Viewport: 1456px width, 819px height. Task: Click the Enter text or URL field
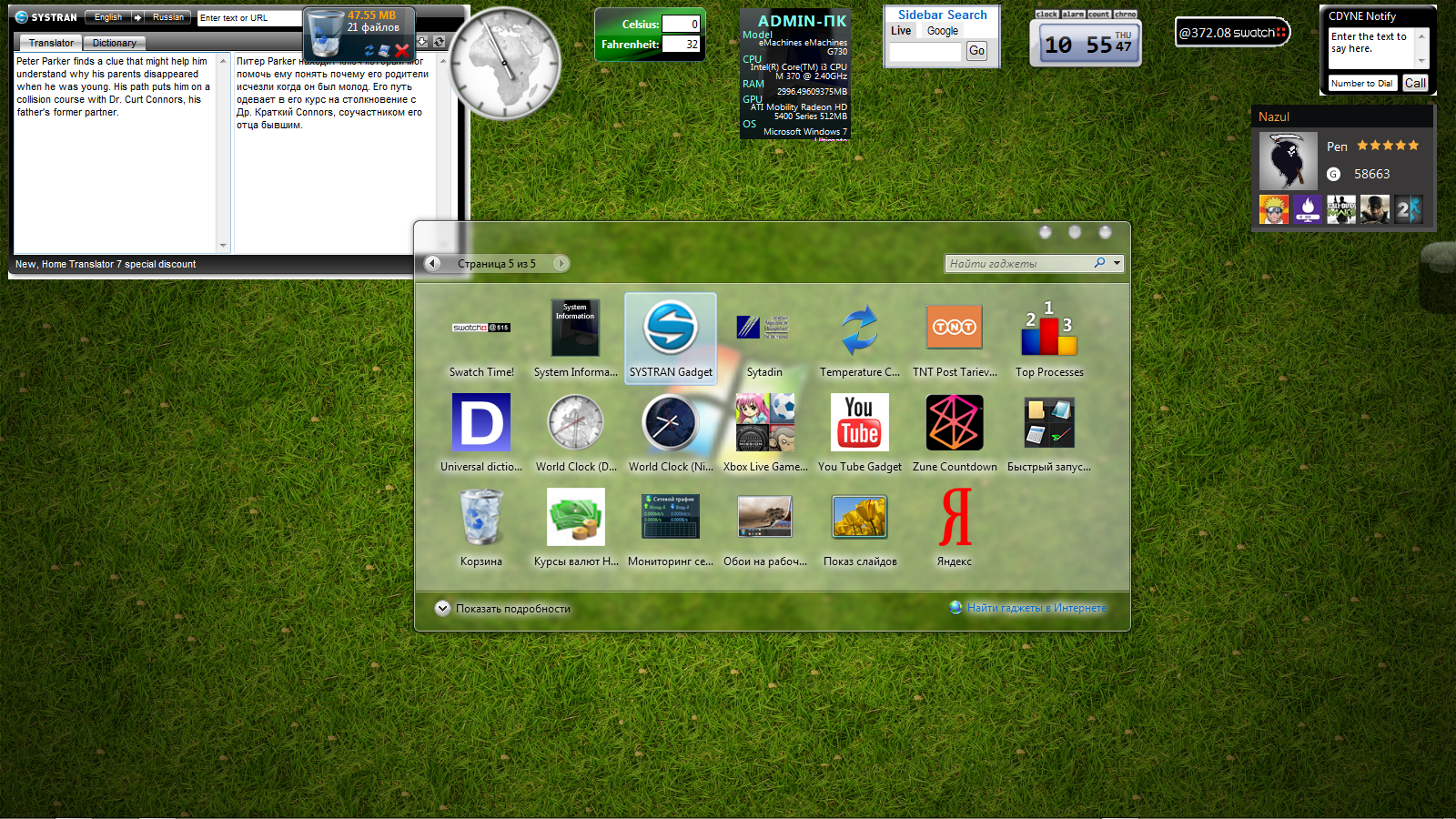(x=250, y=18)
